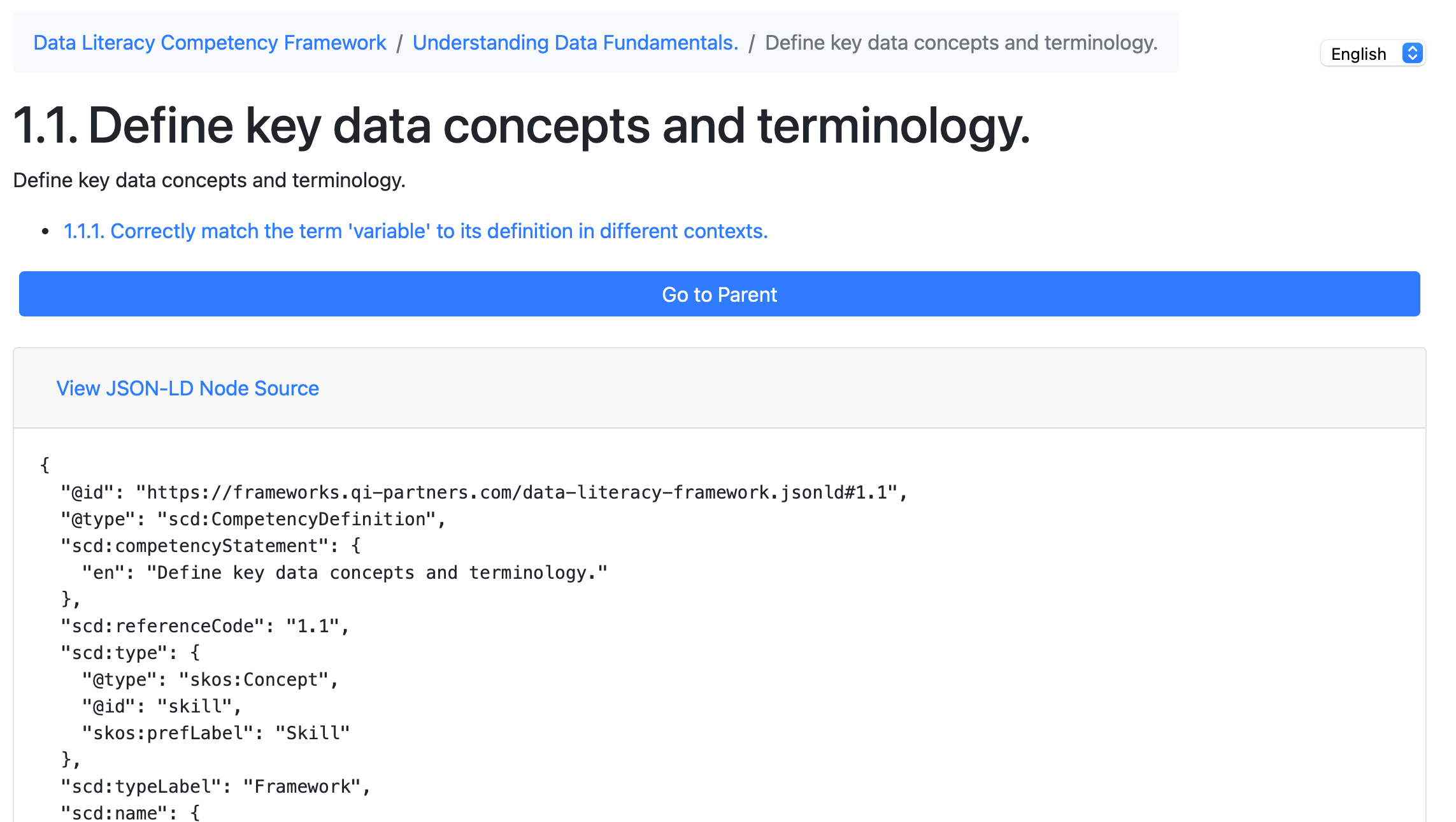Click the blue chevron icon on language selector

point(1412,53)
